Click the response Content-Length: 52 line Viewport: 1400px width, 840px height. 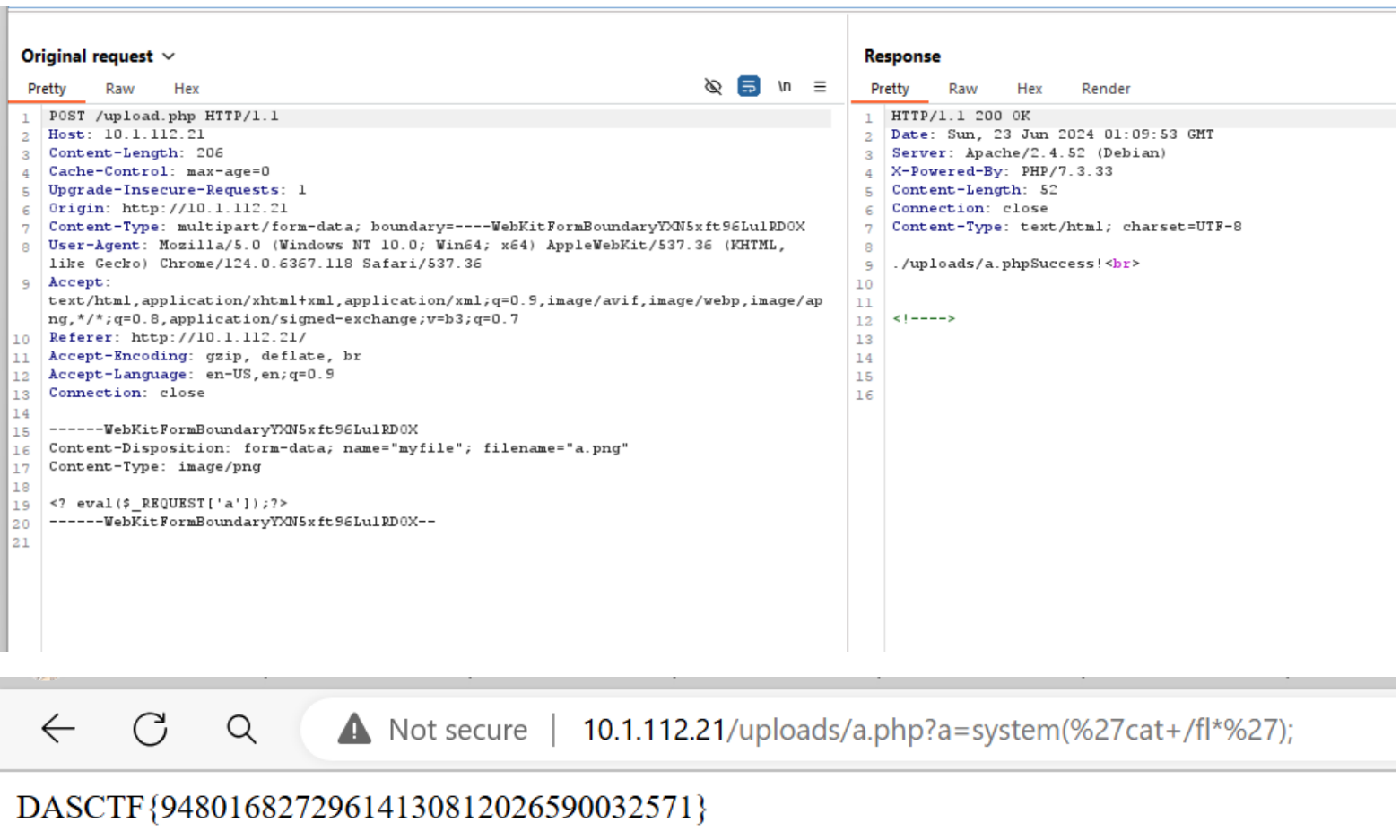pyautogui.click(x=974, y=190)
